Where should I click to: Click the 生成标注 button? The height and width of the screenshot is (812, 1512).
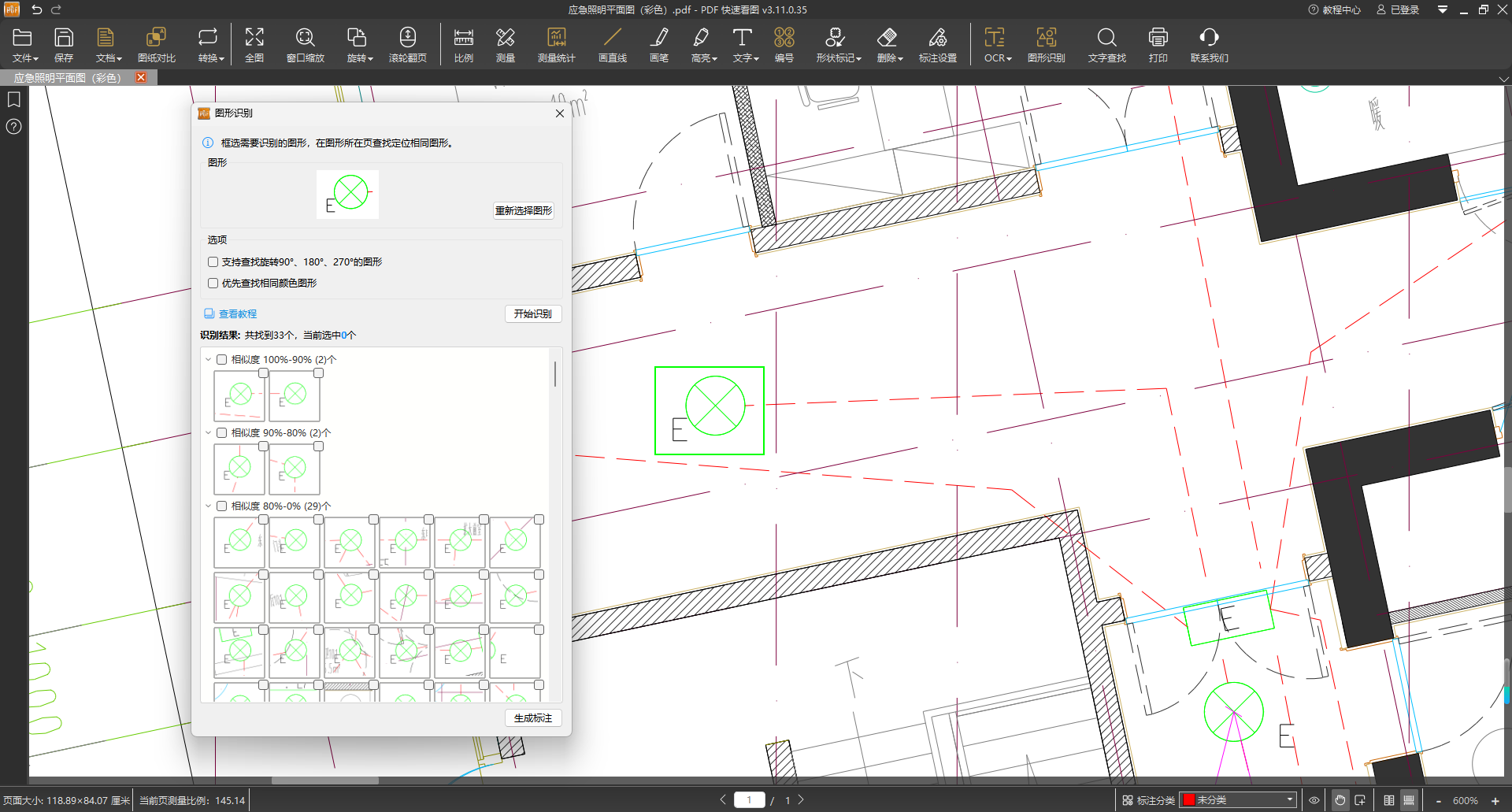point(533,718)
